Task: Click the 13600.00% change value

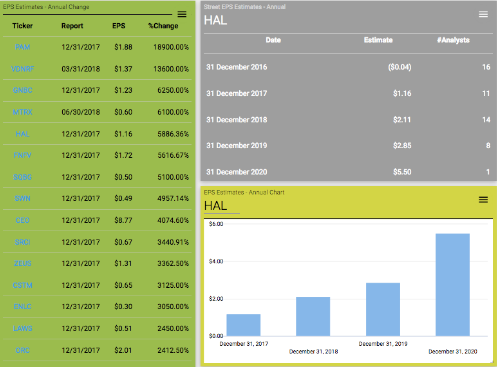Action: tap(171, 69)
